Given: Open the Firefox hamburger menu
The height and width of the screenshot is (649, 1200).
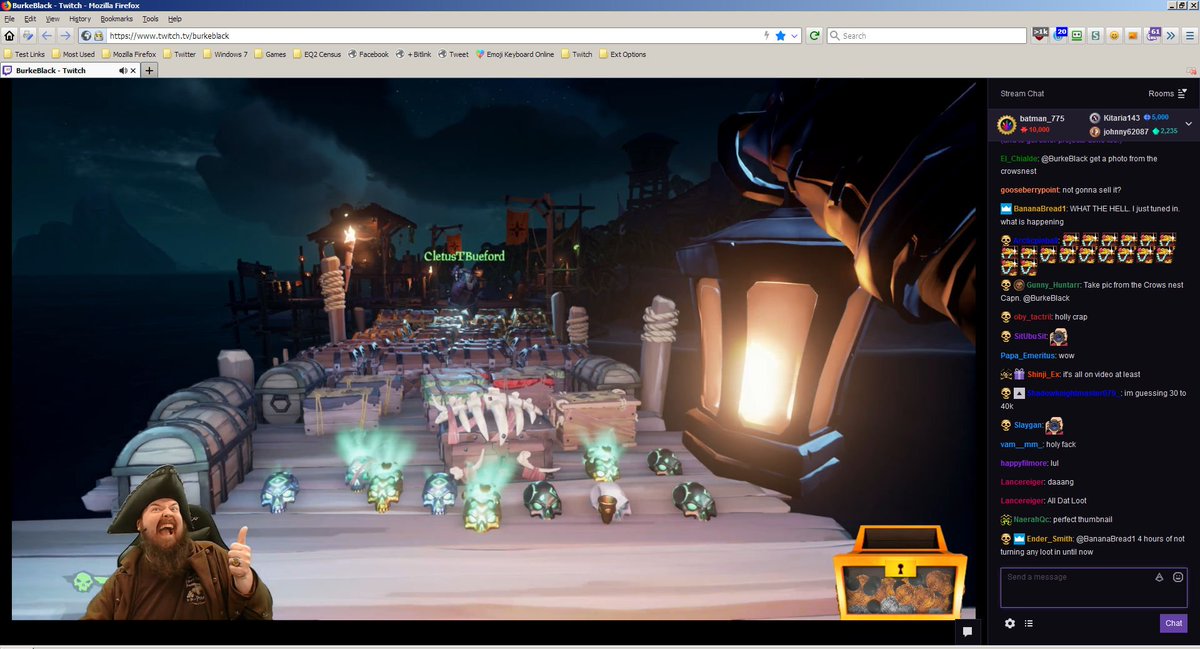Looking at the screenshot, I should (x=1188, y=36).
